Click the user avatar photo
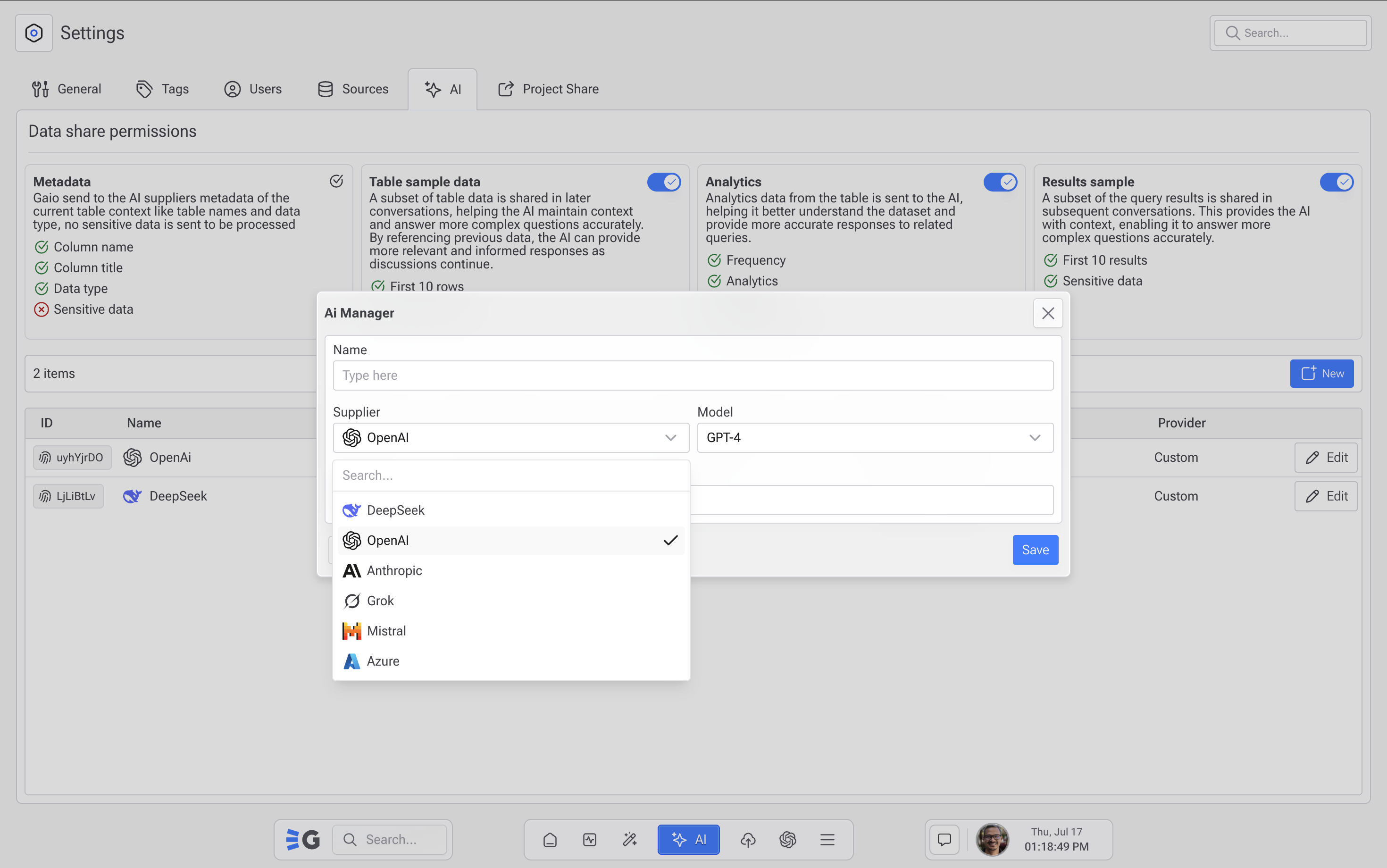Image resolution: width=1387 pixels, height=868 pixels. click(992, 839)
